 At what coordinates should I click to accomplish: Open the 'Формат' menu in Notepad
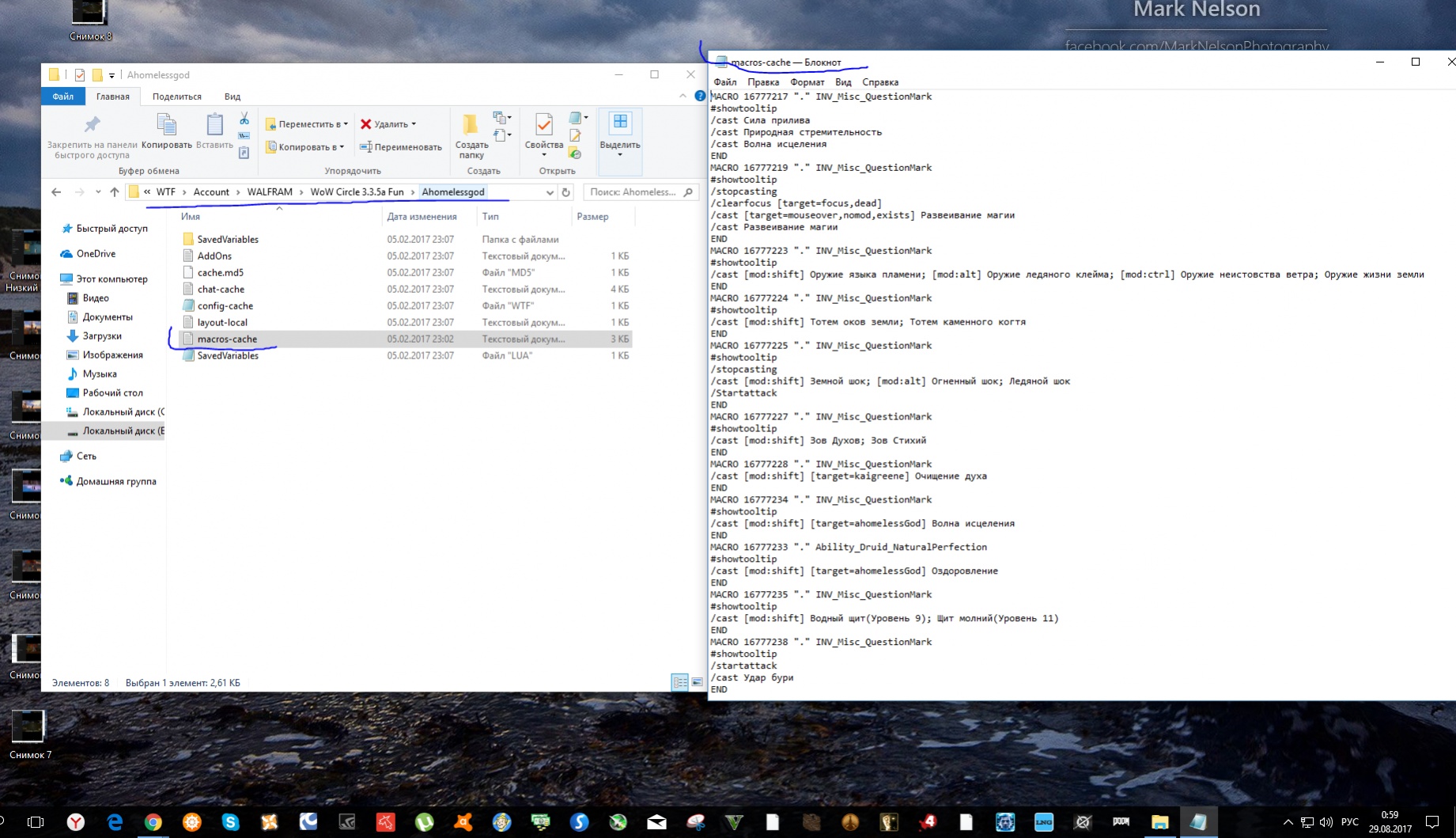[807, 82]
